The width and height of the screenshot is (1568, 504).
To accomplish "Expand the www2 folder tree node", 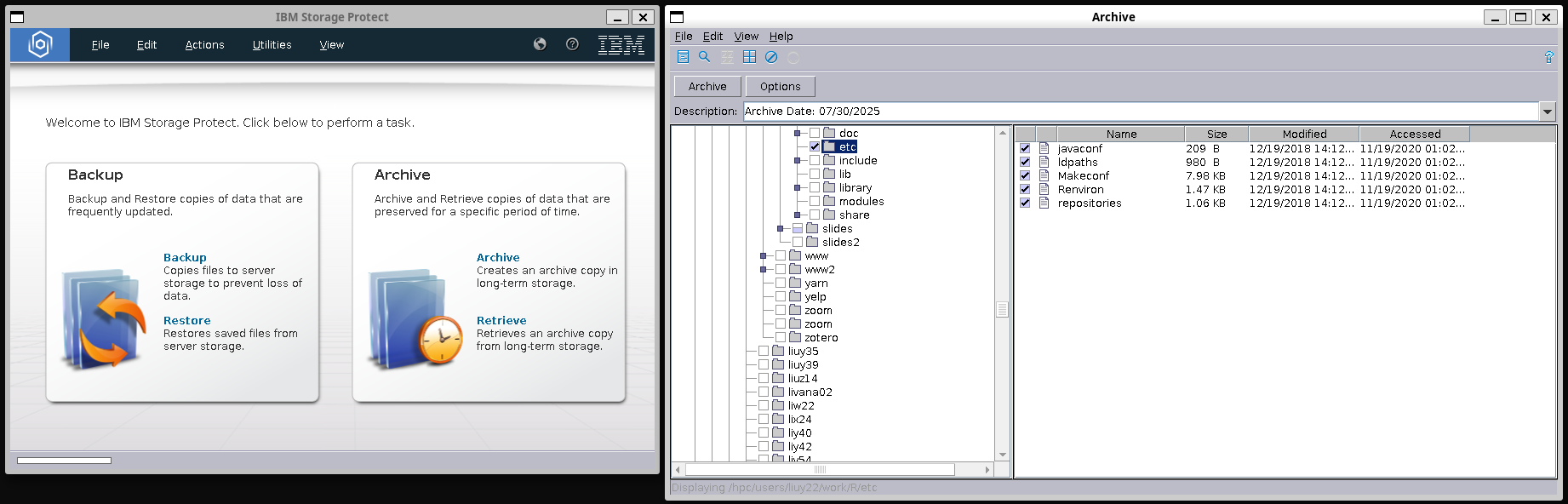I will coord(764,269).
